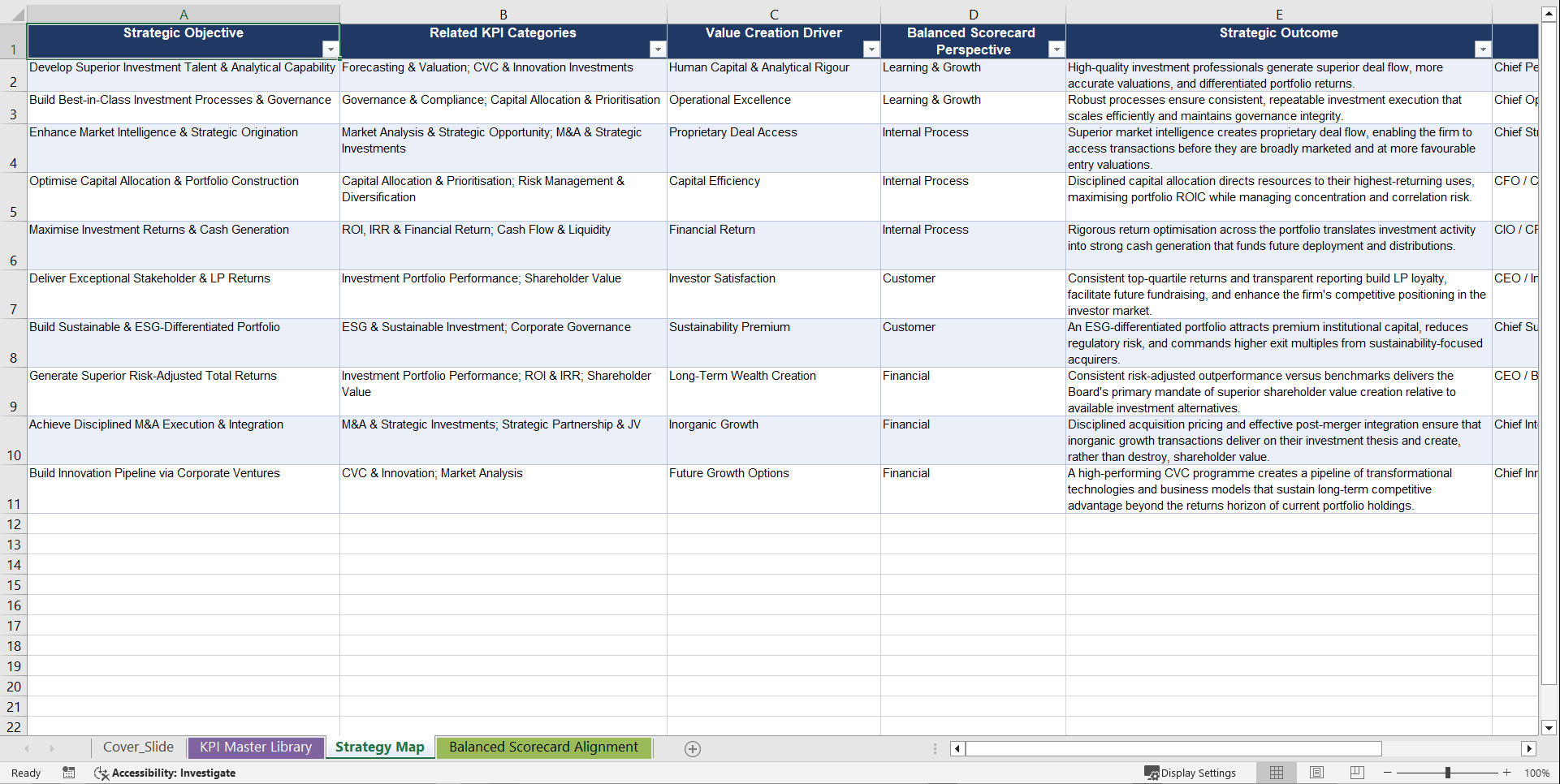Zoom in with the plus button
This screenshot has width=1560, height=784.
tap(1507, 773)
